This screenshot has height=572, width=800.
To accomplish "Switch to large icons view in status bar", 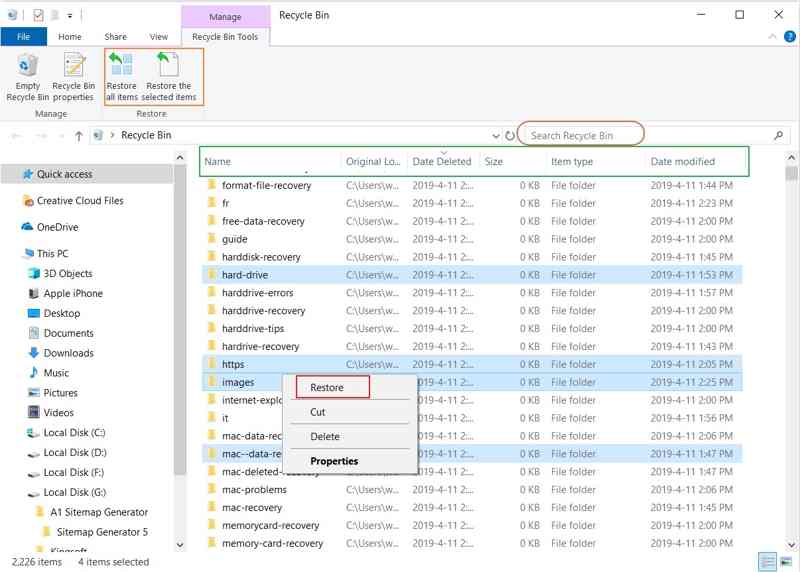I will (x=786, y=562).
